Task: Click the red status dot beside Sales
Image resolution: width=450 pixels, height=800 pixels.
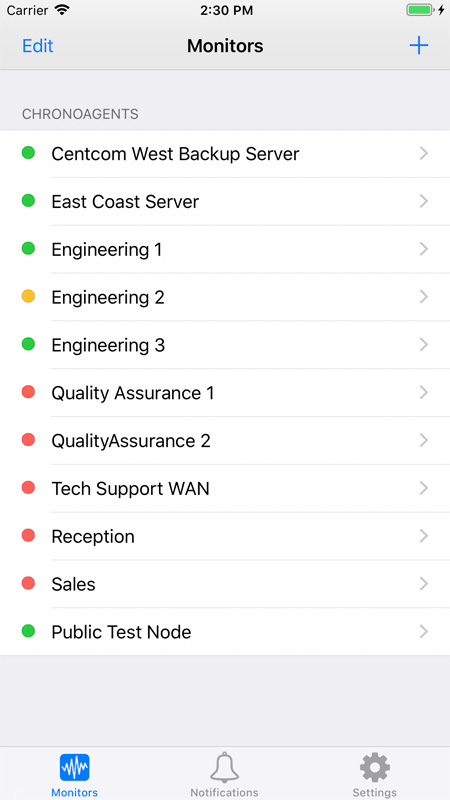Action: pos(28,583)
